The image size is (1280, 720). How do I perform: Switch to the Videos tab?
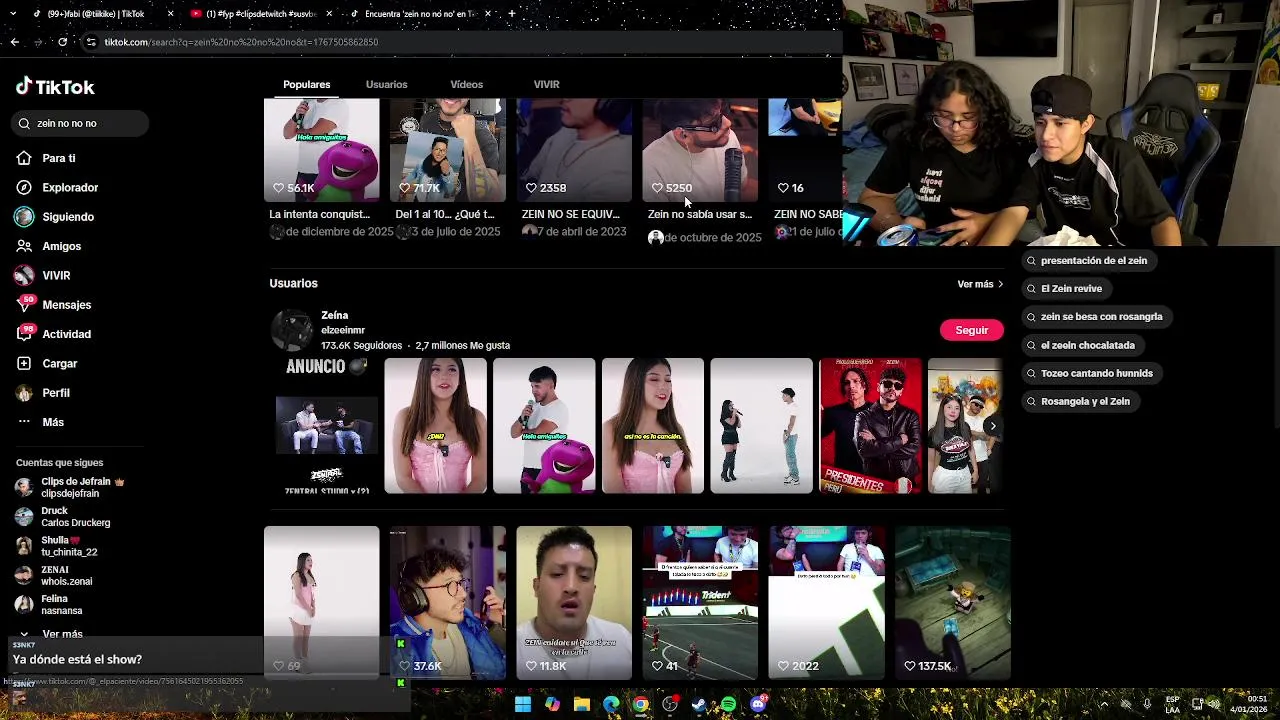pyautogui.click(x=466, y=84)
